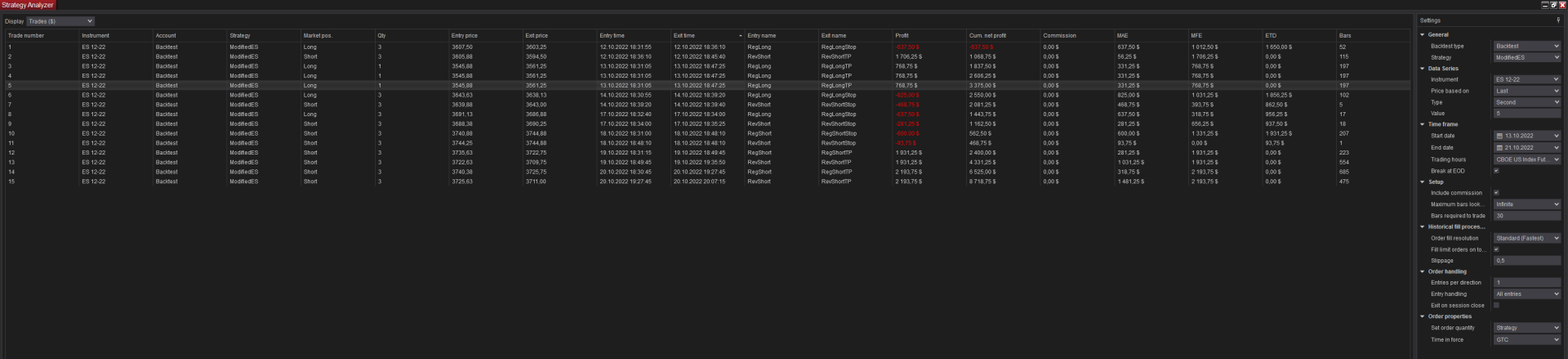Sort by Profit column header
The height and width of the screenshot is (359, 1568).
click(929, 36)
